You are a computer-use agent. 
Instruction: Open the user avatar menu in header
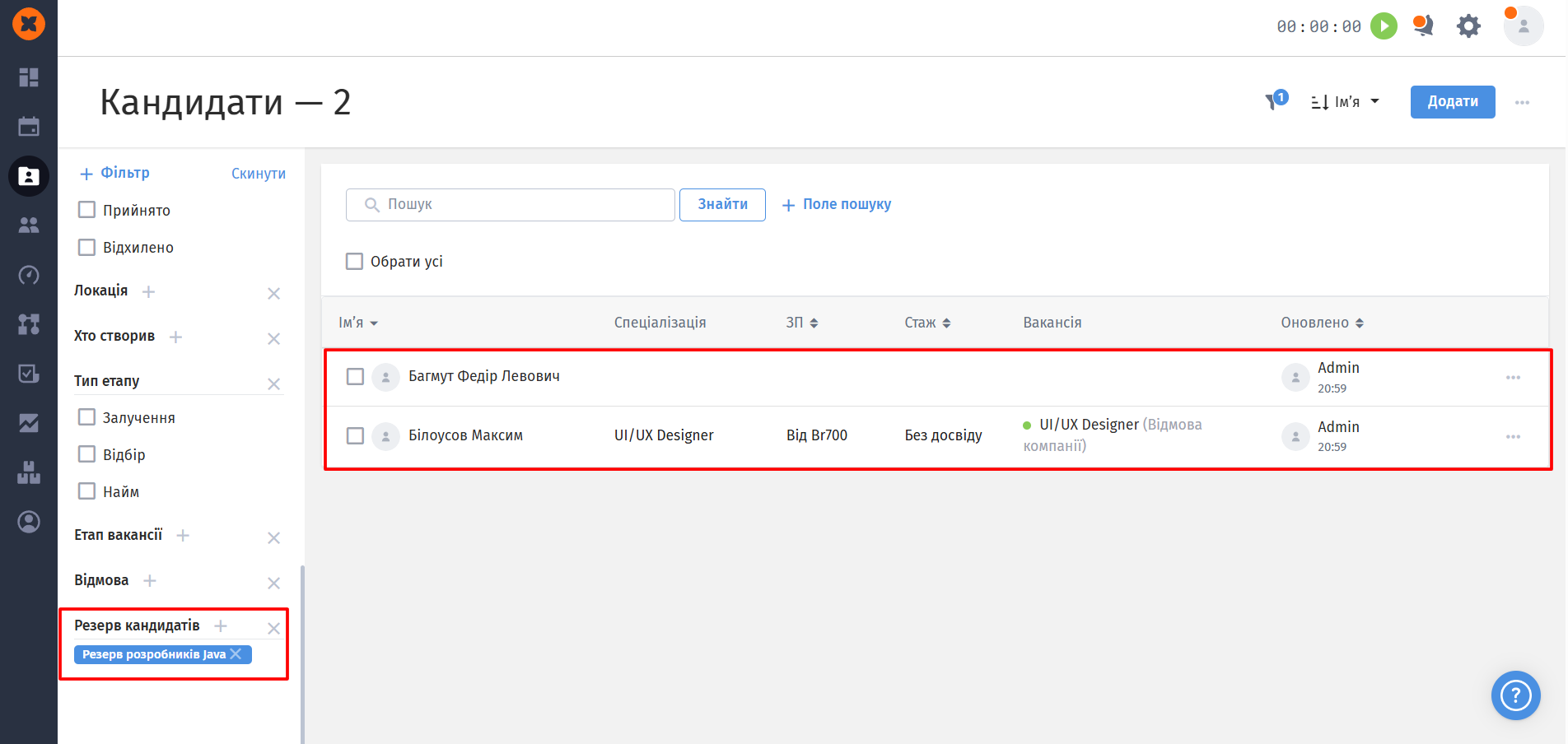click(x=1524, y=26)
